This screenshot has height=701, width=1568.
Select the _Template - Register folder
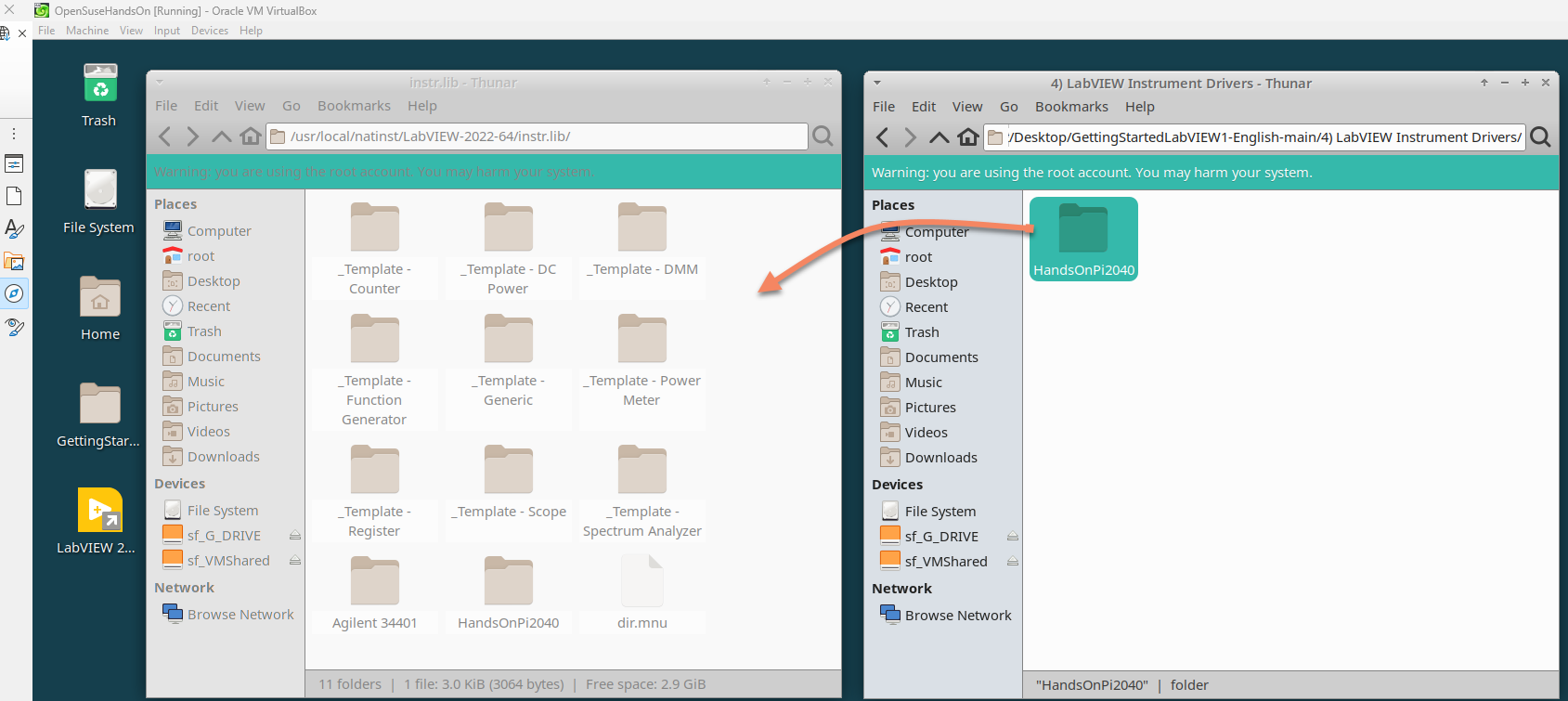click(375, 491)
